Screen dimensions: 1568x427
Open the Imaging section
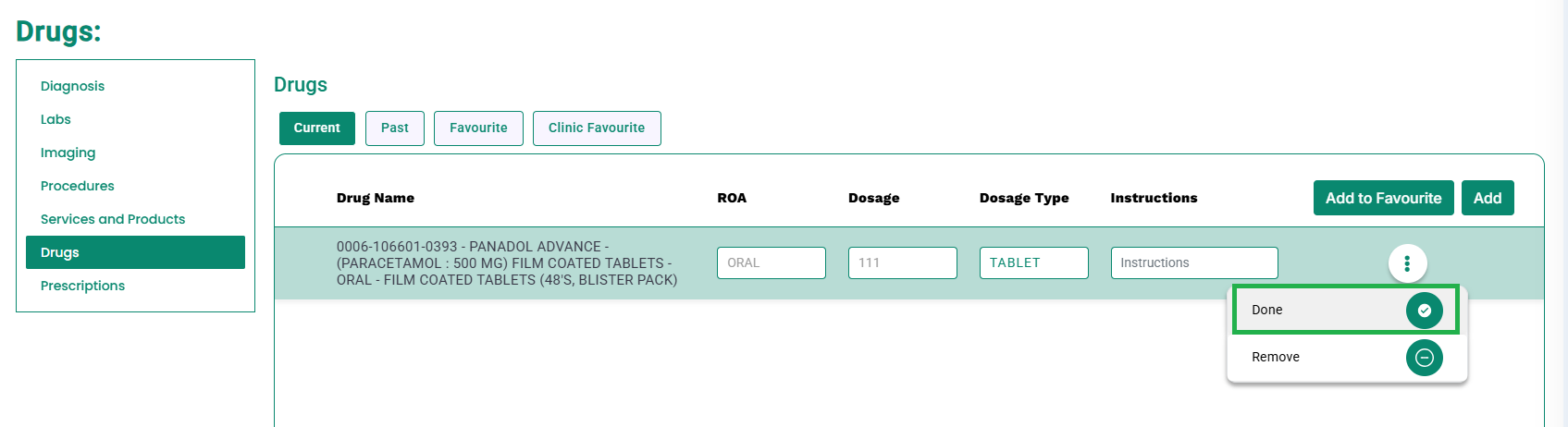click(x=68, y=152)
